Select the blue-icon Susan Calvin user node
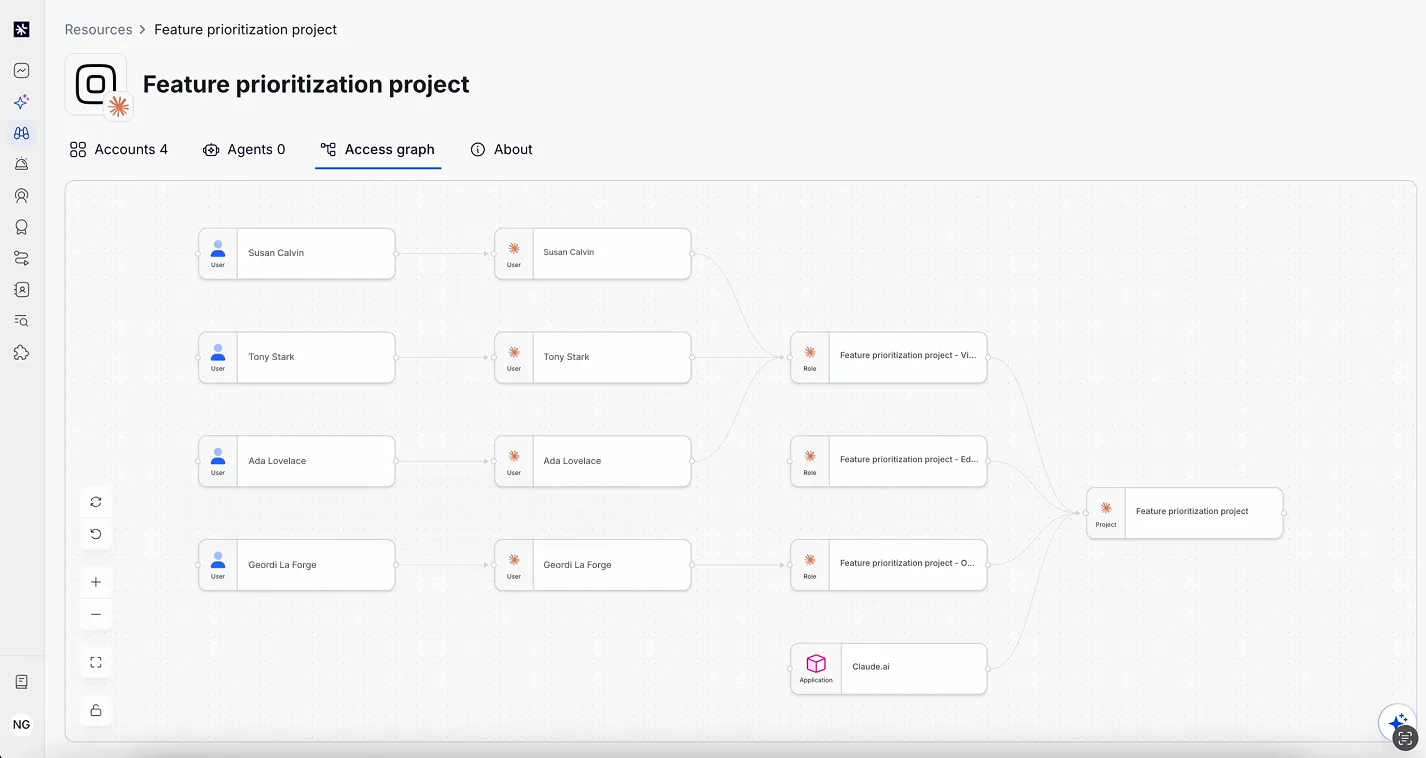Screen dimensions: 1426x758 297,253
